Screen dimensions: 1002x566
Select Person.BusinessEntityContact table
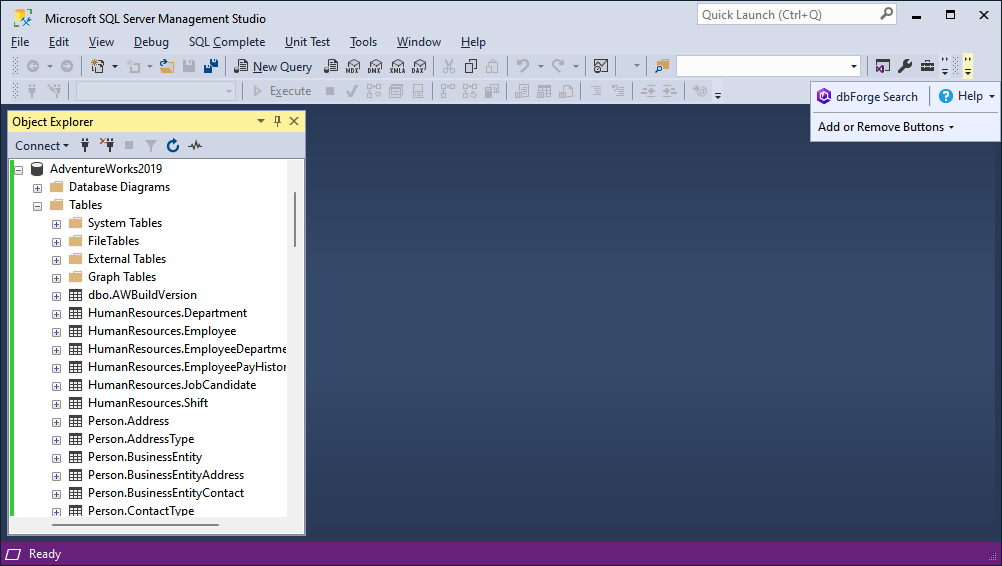166,493
